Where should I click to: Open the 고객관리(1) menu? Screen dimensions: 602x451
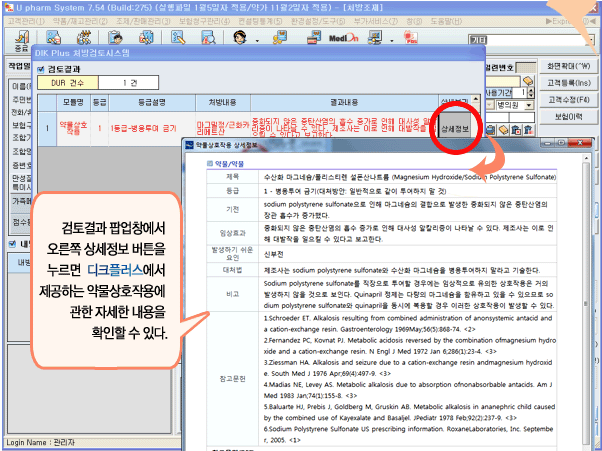[x=26, y=21]
